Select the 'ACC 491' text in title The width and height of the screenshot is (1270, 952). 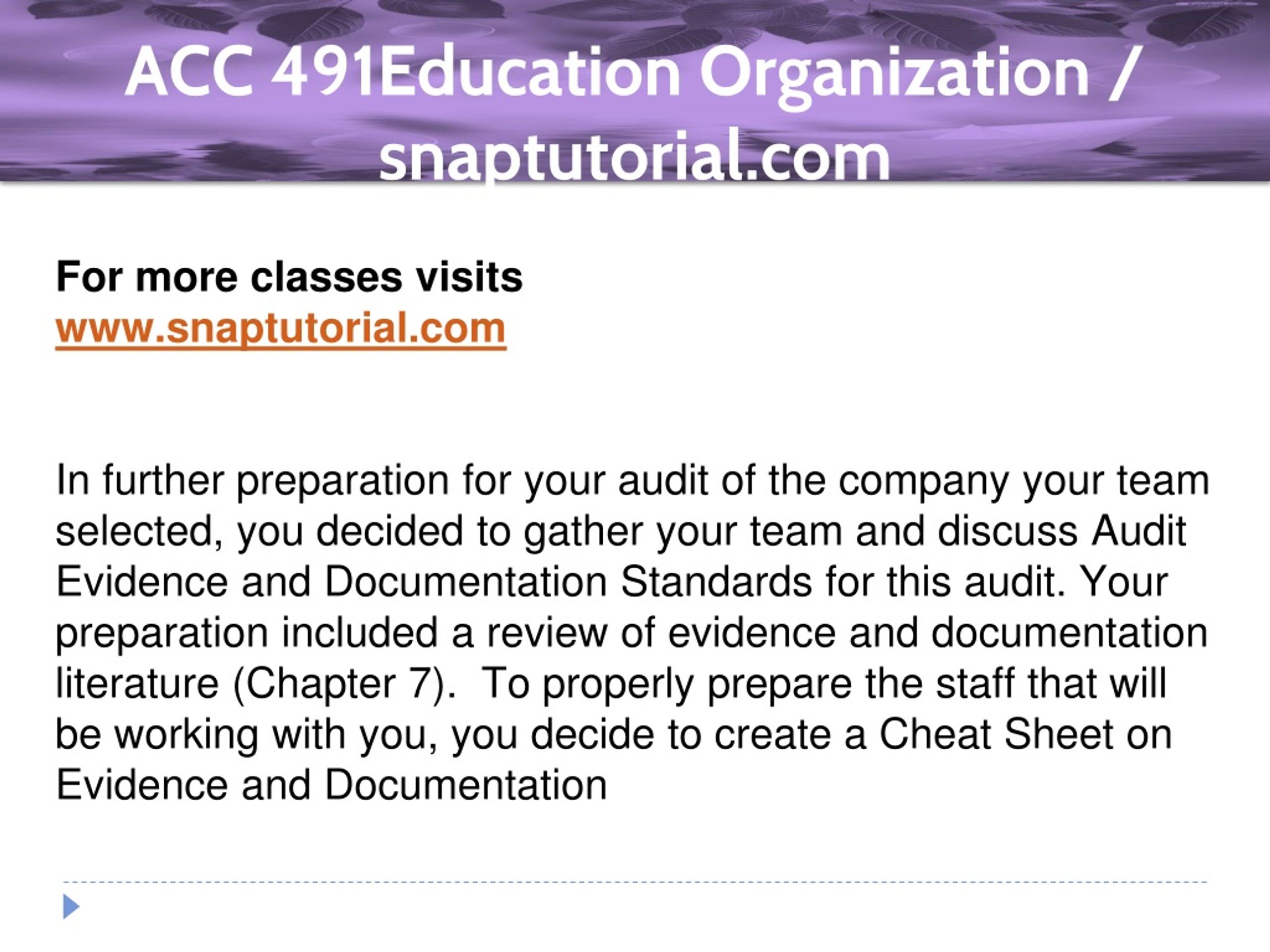pyautogui.click(x=251, y=72)
